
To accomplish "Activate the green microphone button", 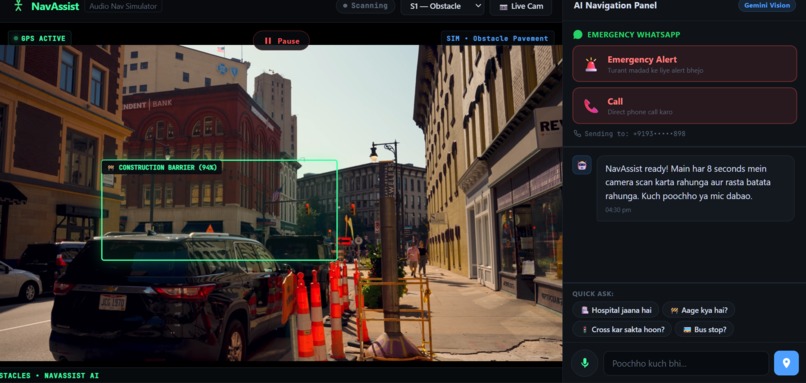I will pos(584,363).
